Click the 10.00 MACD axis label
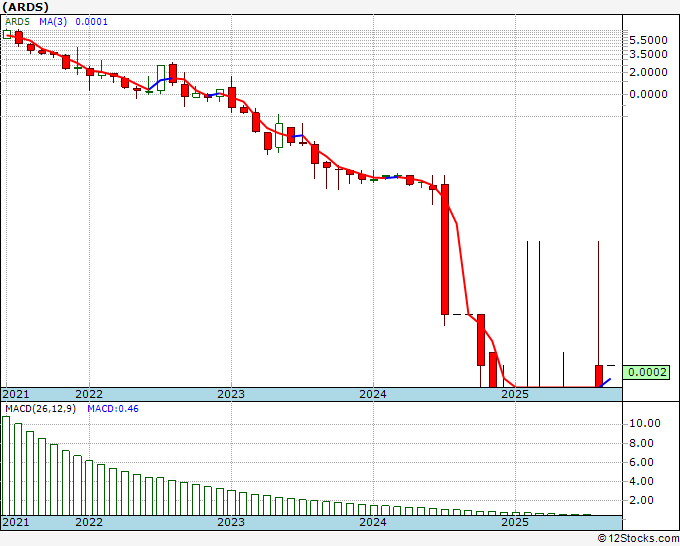The height and width of the screenshot is (546, 680). pos(645,424)
